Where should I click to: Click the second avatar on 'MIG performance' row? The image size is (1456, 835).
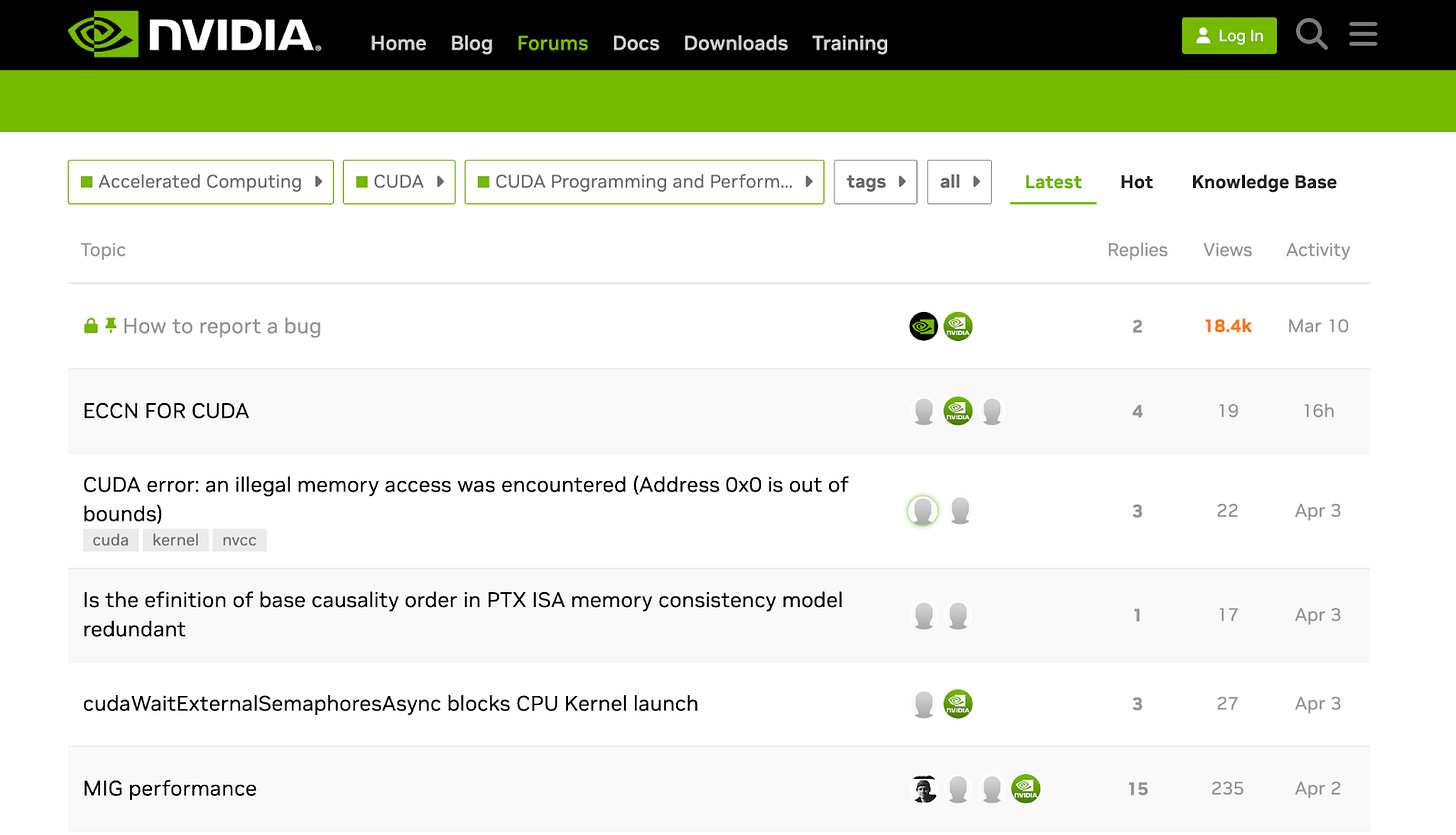click(x=958, y=789)
